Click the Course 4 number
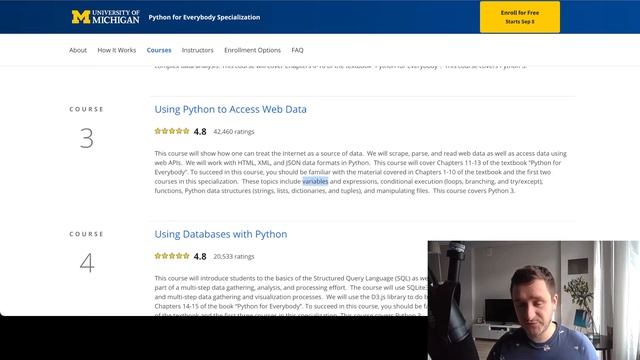Screen dimensions: 640x360 [x=87, y=263]
